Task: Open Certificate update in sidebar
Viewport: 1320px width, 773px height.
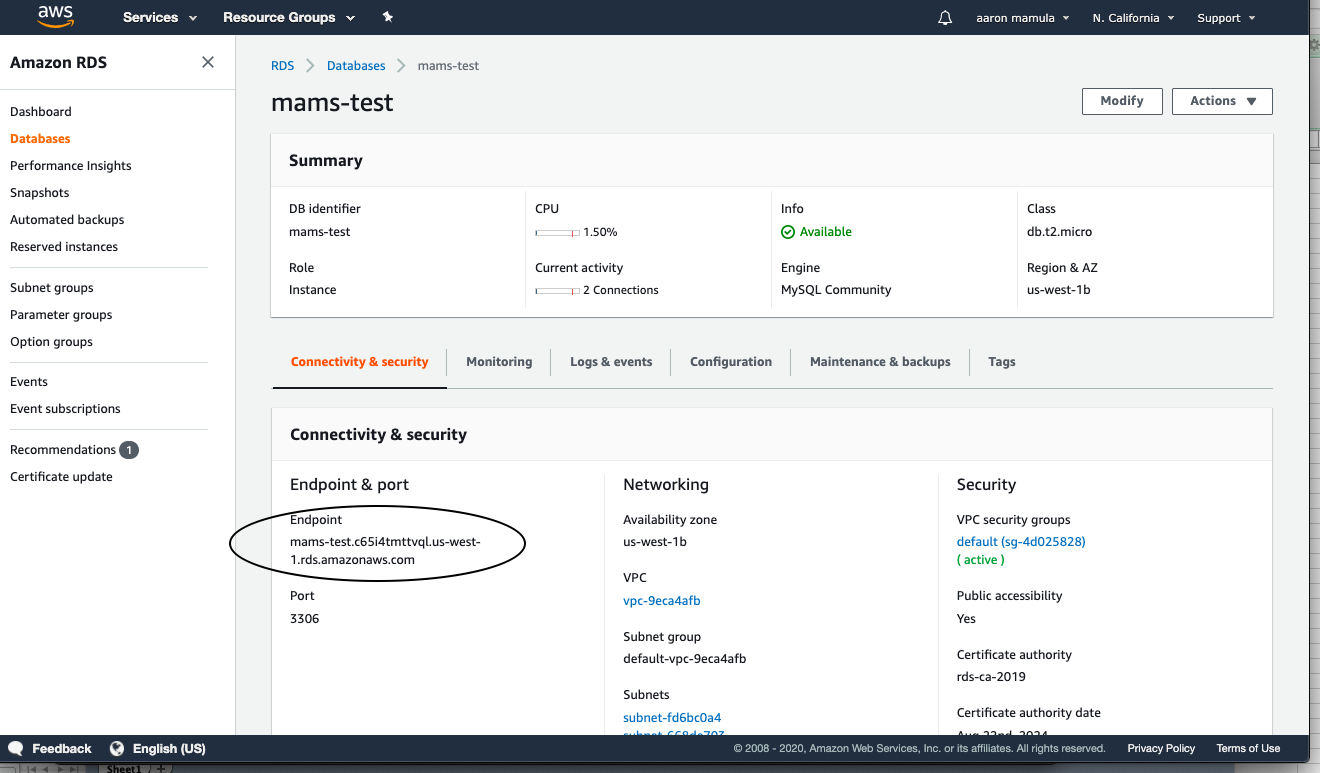Action: (x=61, y=477)
